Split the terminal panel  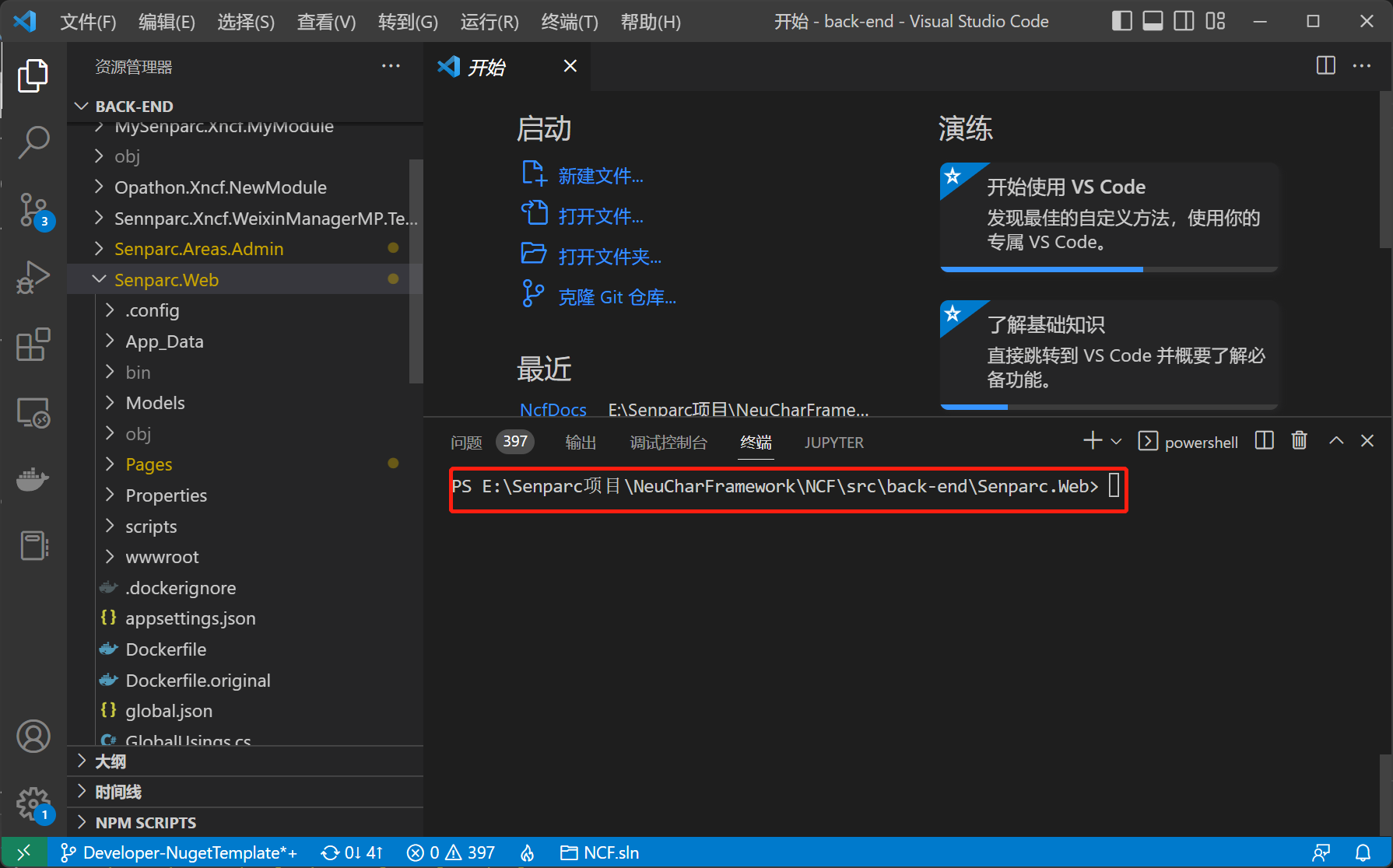1265,441
